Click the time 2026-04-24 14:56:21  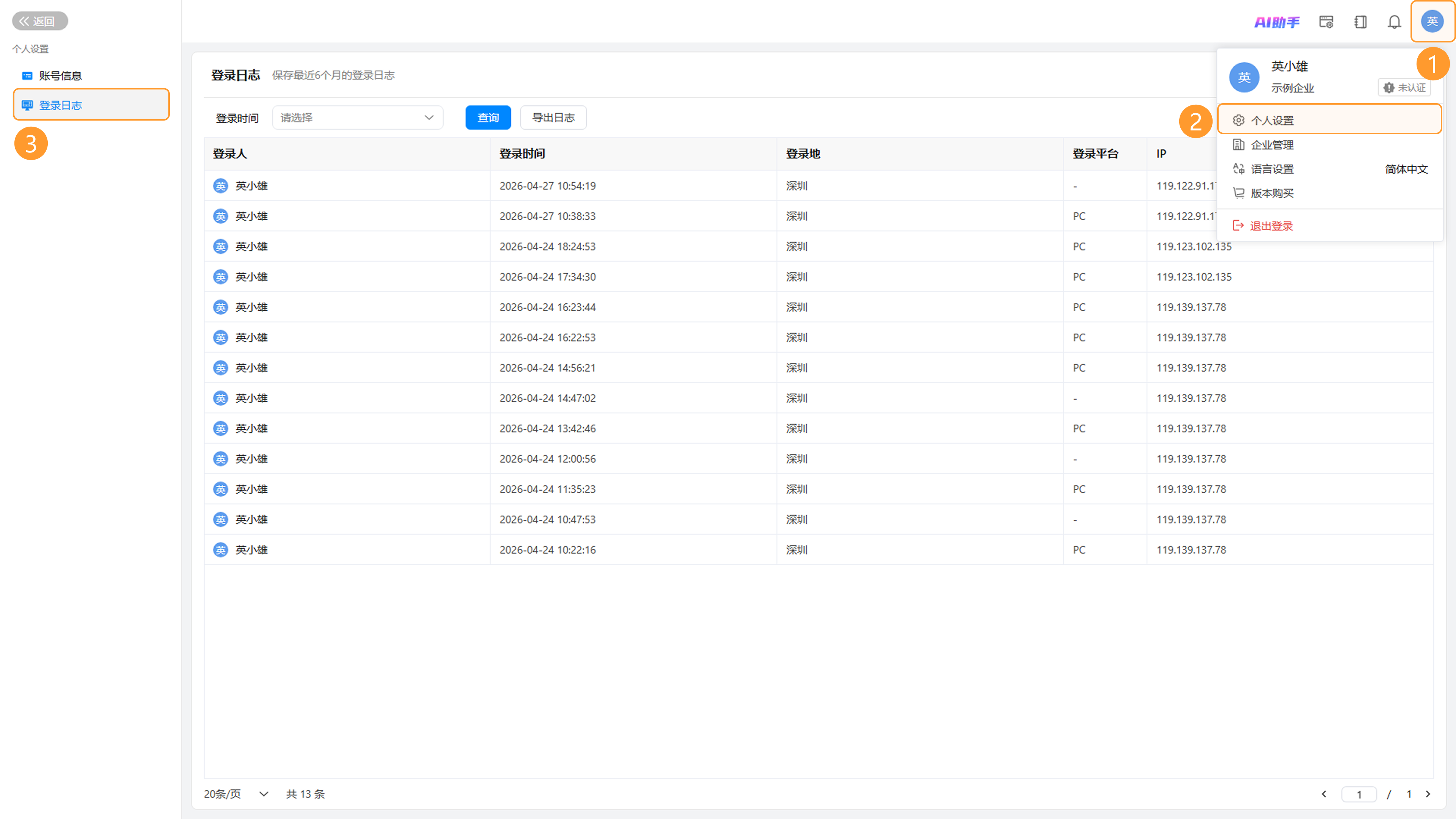pos(547,368)
